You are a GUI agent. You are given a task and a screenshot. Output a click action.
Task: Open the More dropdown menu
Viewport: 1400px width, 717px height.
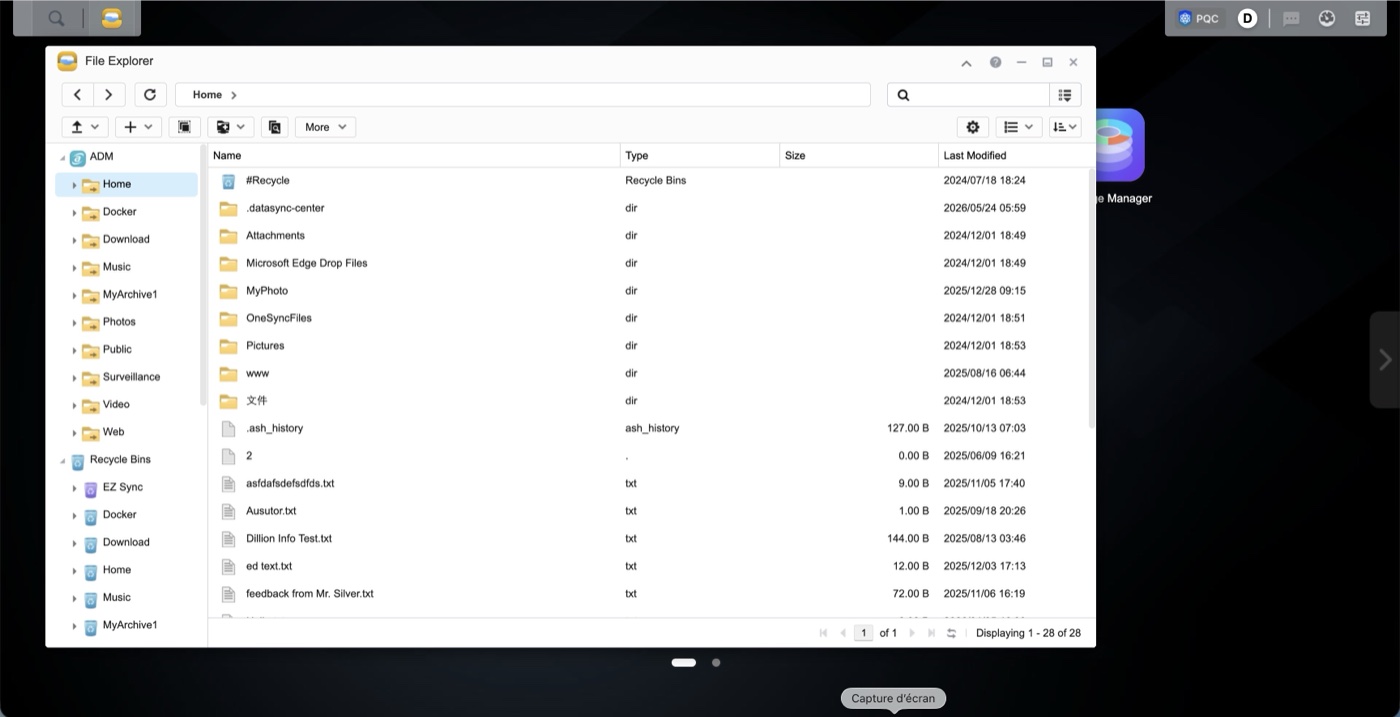pos(325,127)
